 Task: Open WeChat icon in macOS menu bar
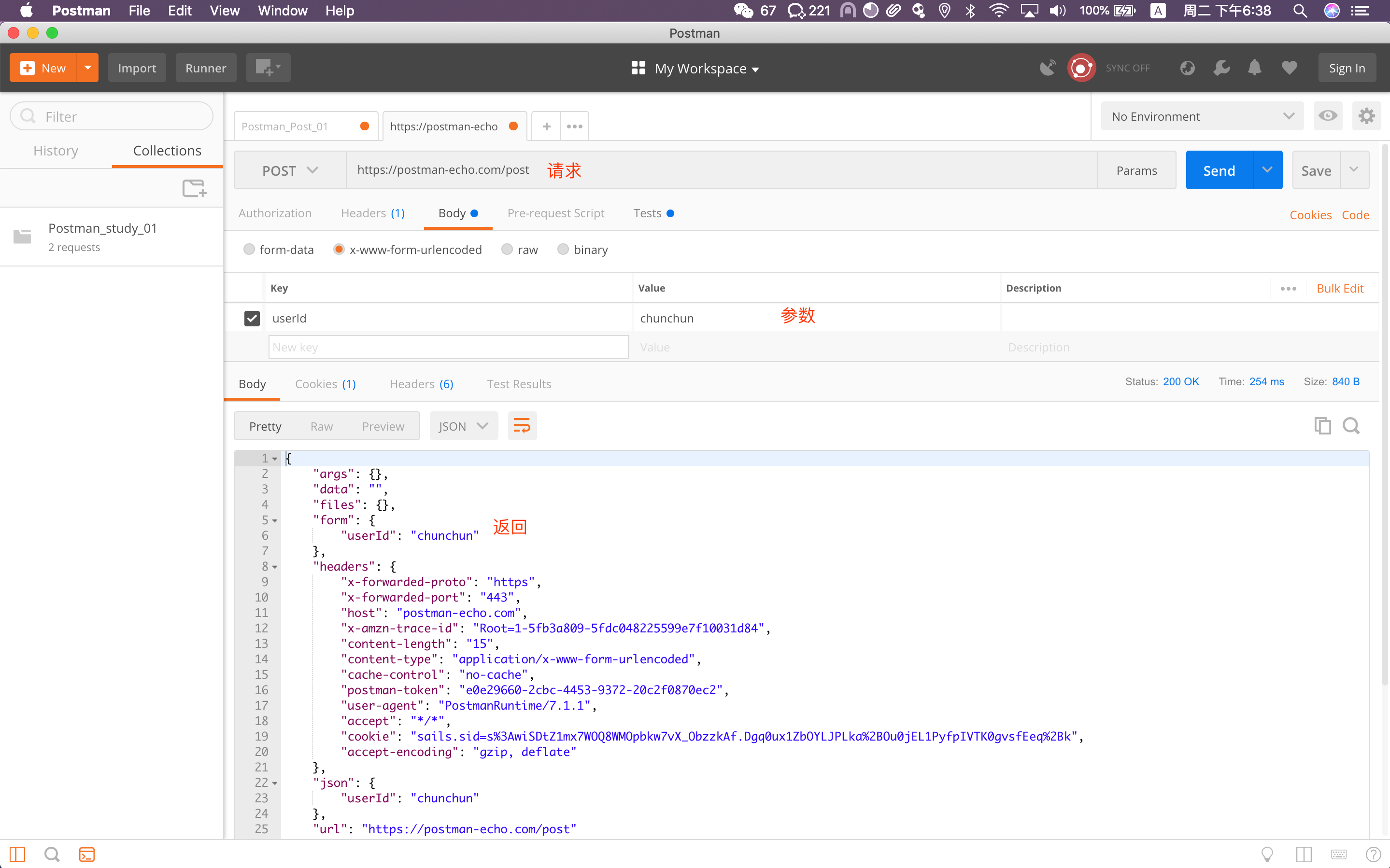point(743,10)
